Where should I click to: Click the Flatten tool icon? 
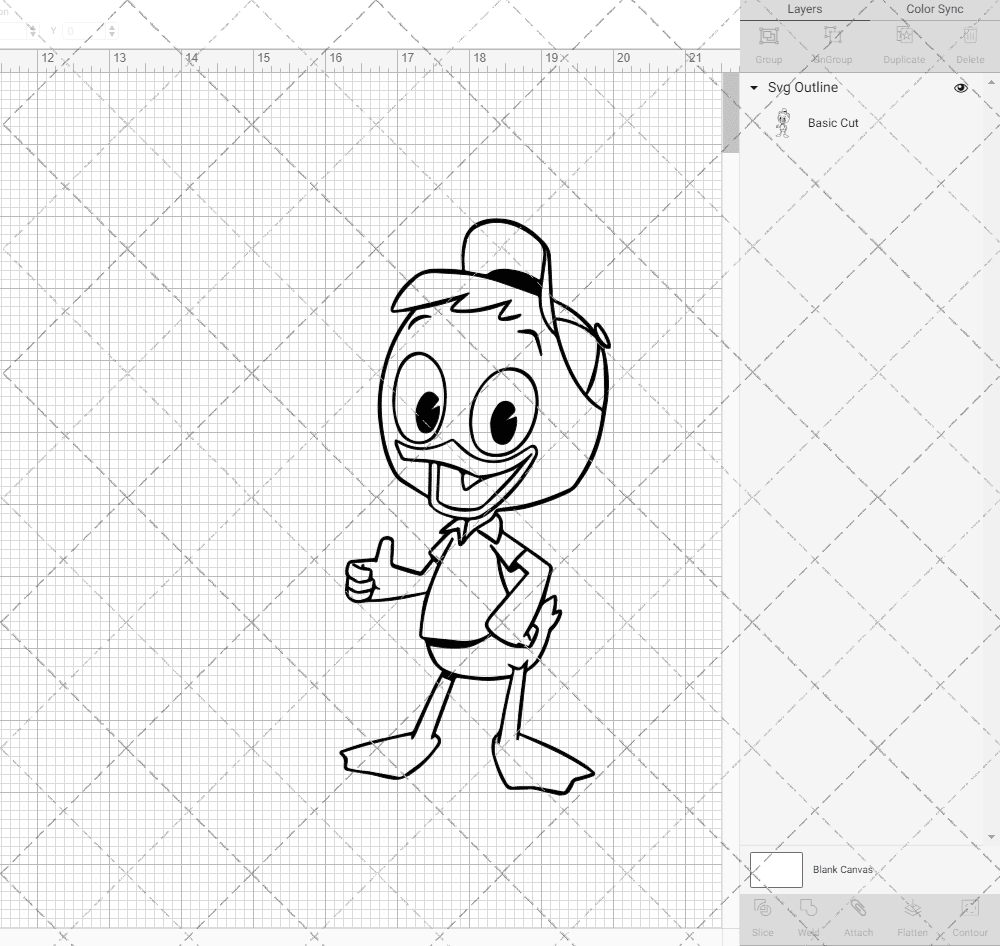coord(912,908)
